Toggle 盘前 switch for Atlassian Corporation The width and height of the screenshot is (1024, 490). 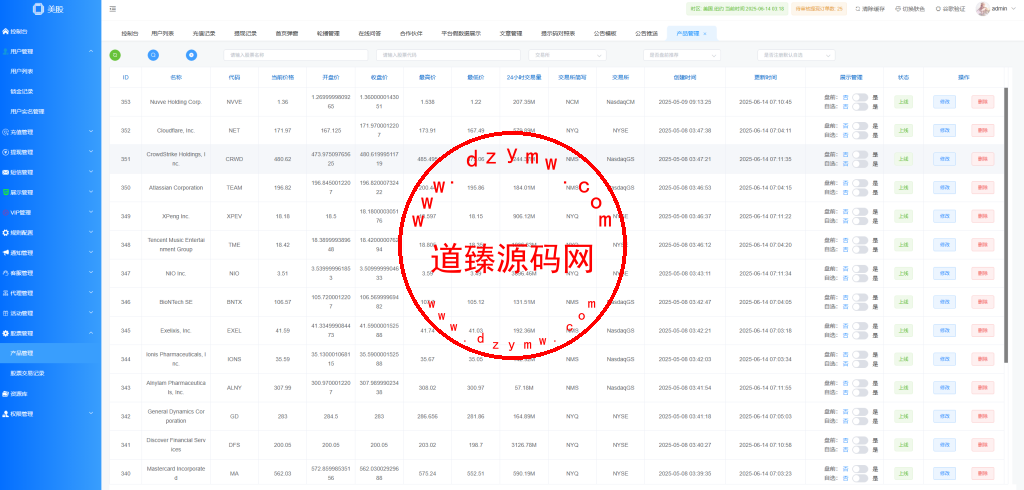860,184
